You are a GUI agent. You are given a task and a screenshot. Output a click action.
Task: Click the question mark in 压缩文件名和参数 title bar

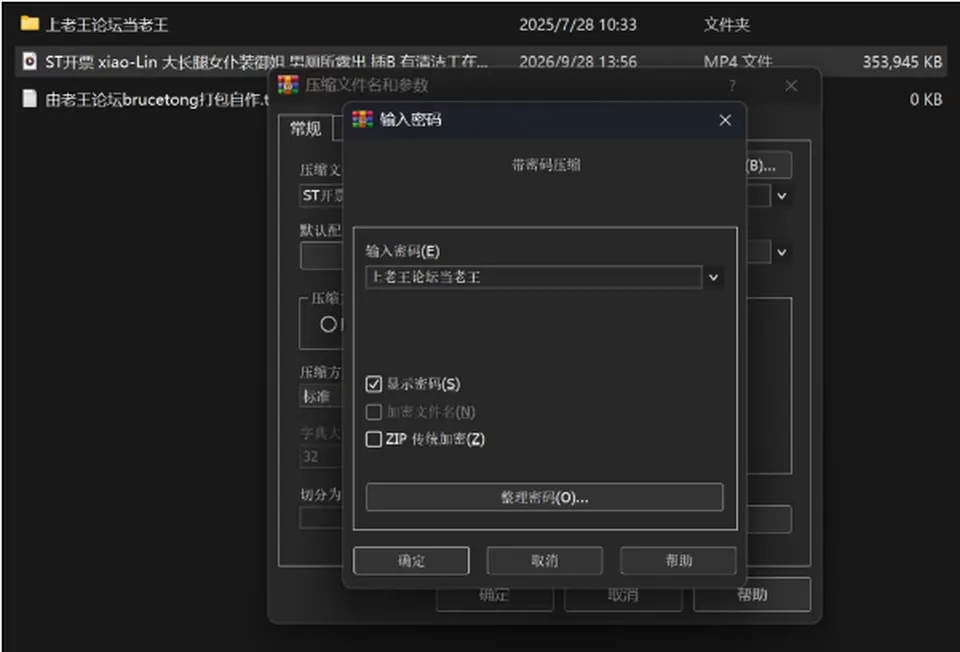click(732, 86)
